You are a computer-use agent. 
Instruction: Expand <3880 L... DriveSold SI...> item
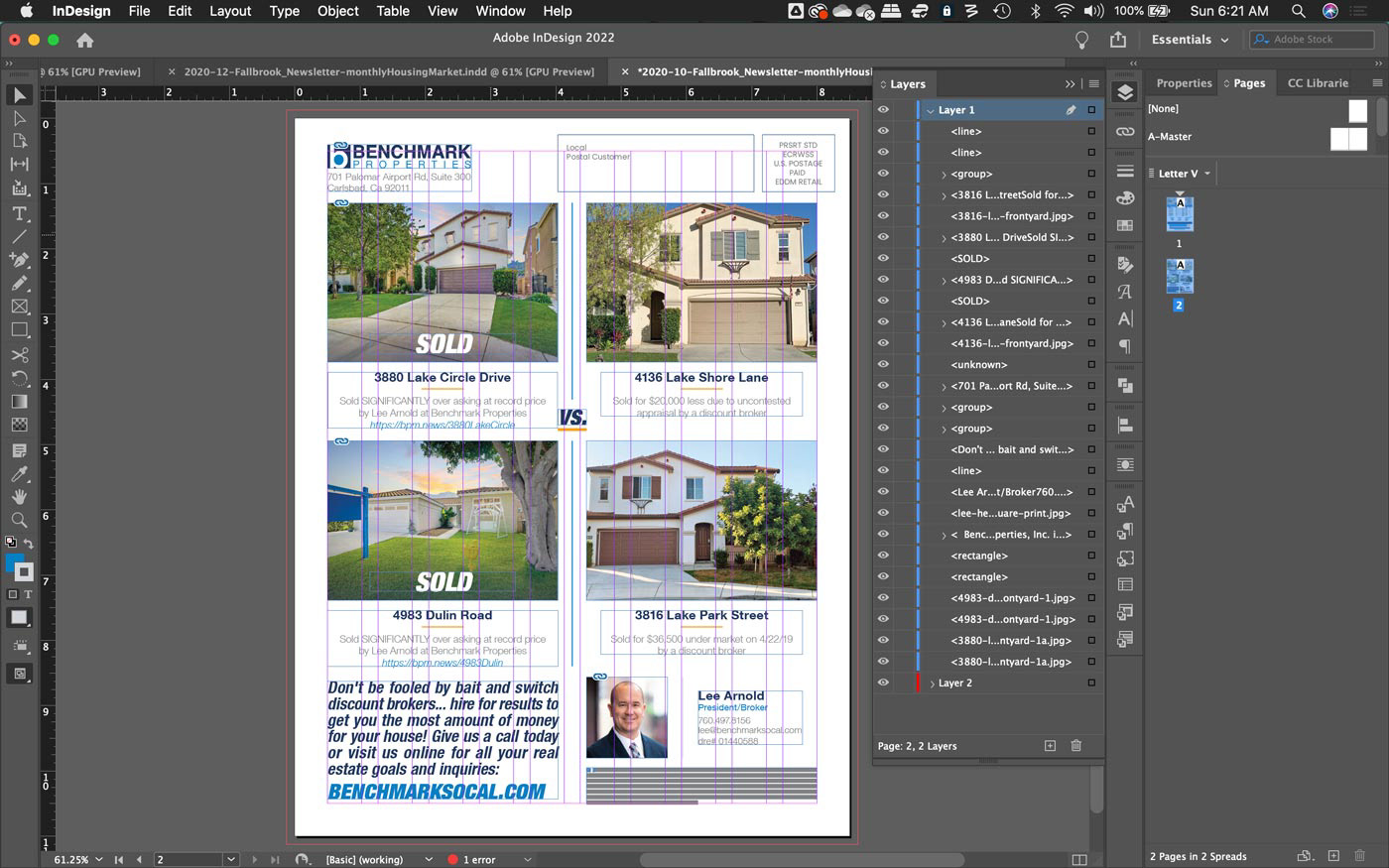(x=944, y=238)
